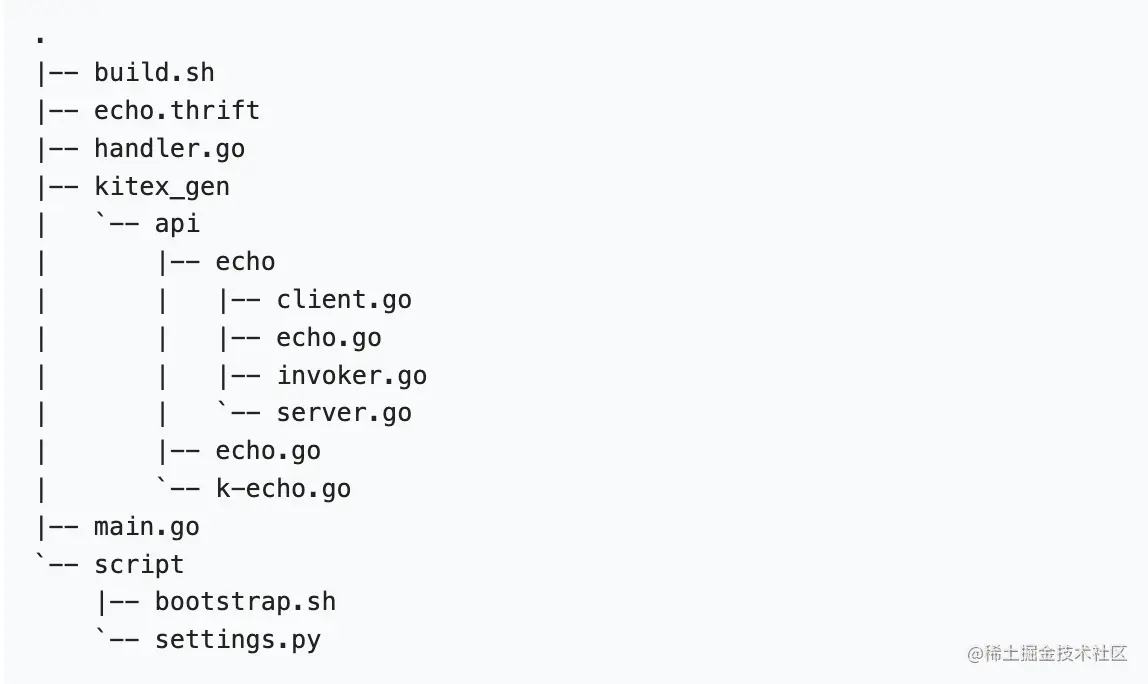
Task: Expand the kitex_gen directory
Action: point(161,186)
